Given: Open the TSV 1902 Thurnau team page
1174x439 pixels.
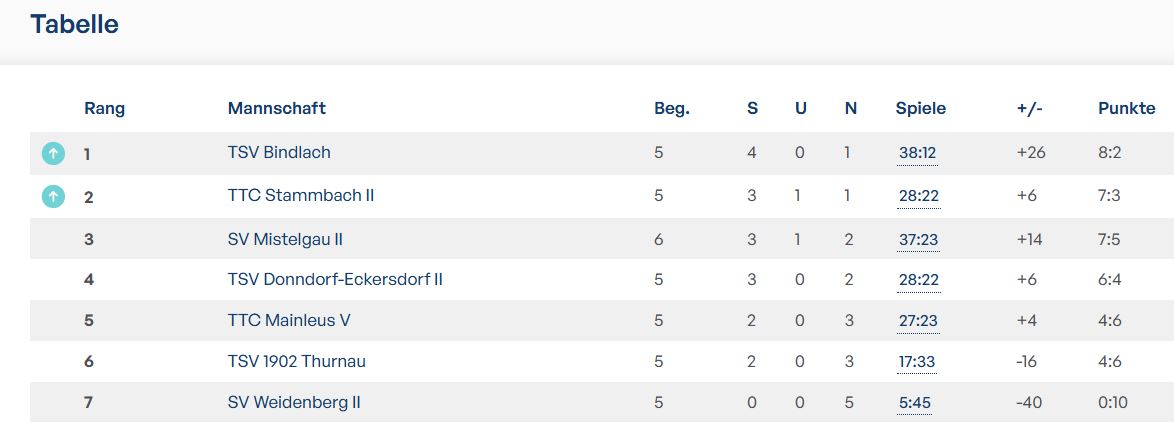Looking at the screenshot, I should click(296, 361).
